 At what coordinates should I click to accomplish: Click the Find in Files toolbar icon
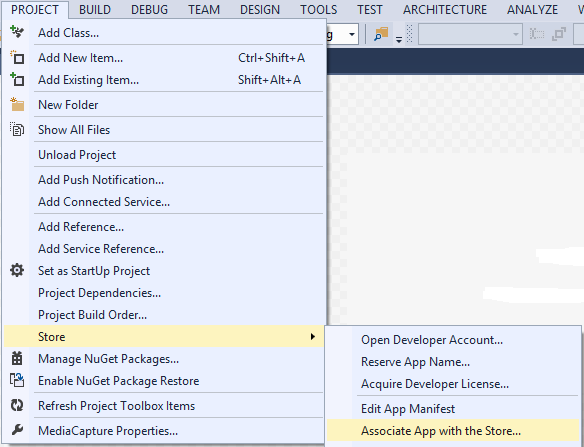point(381,34)
